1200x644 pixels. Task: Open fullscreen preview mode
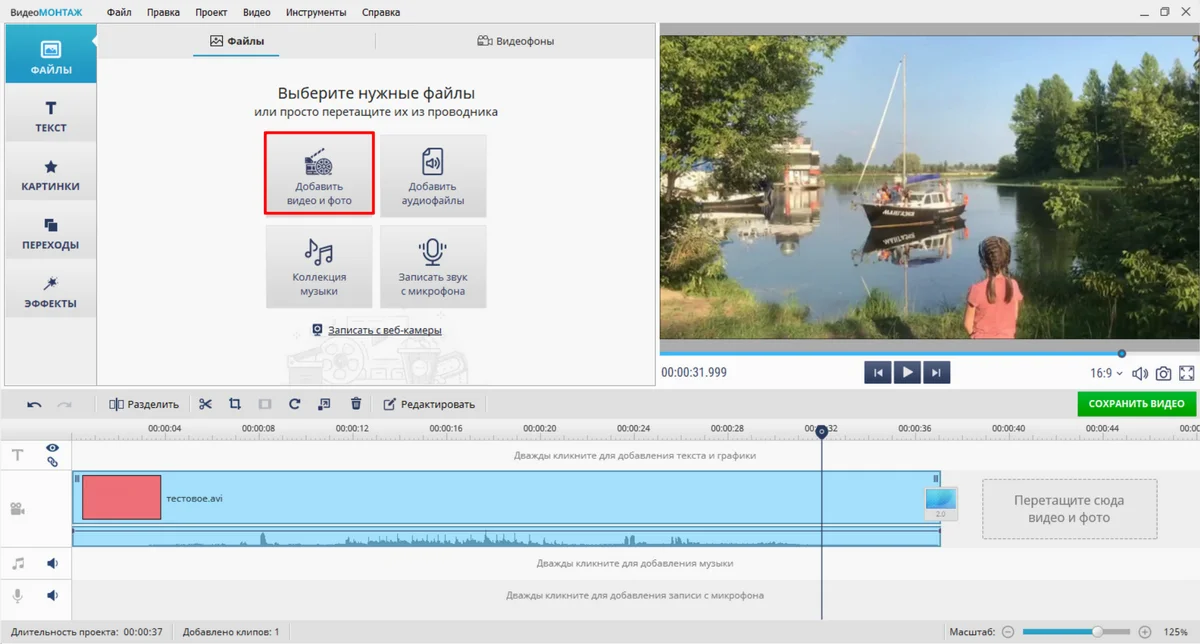pos(1187,373)
